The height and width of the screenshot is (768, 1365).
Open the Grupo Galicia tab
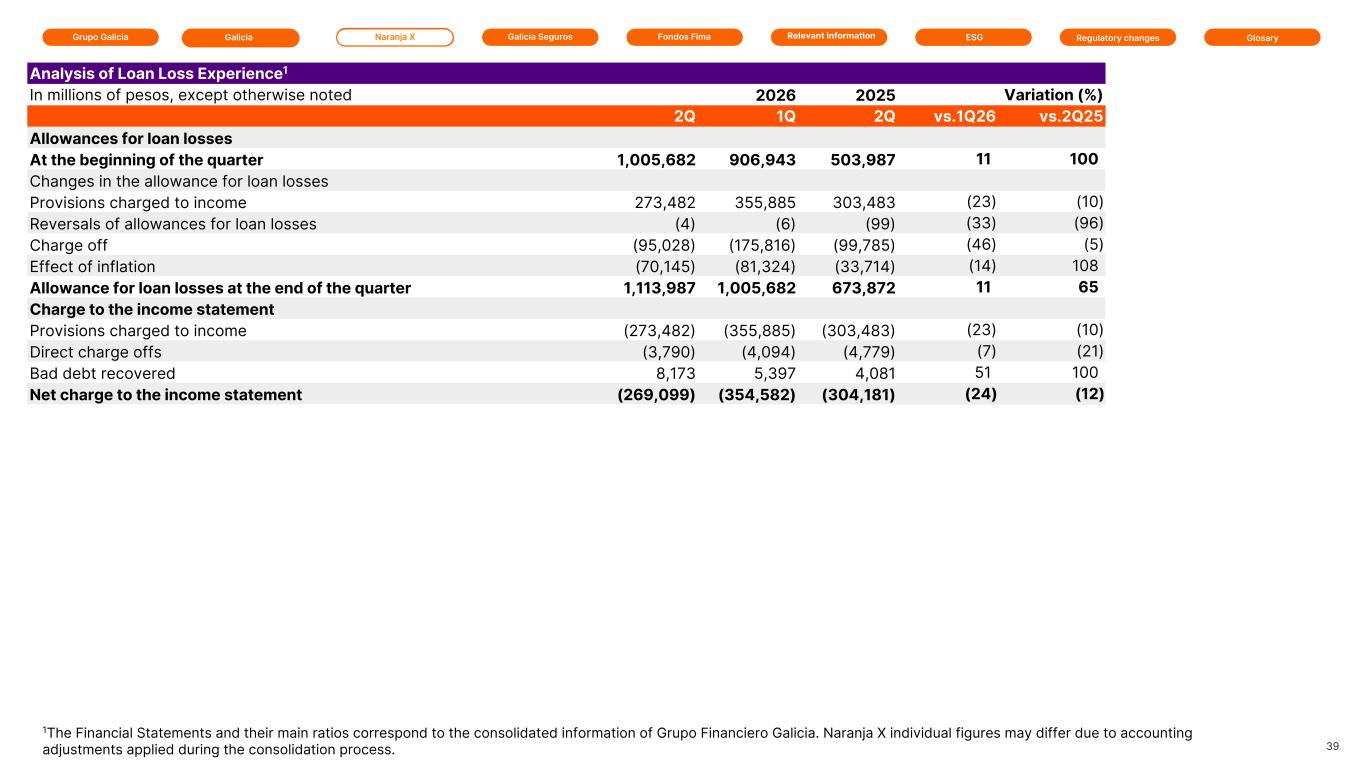tap(100, 37)
